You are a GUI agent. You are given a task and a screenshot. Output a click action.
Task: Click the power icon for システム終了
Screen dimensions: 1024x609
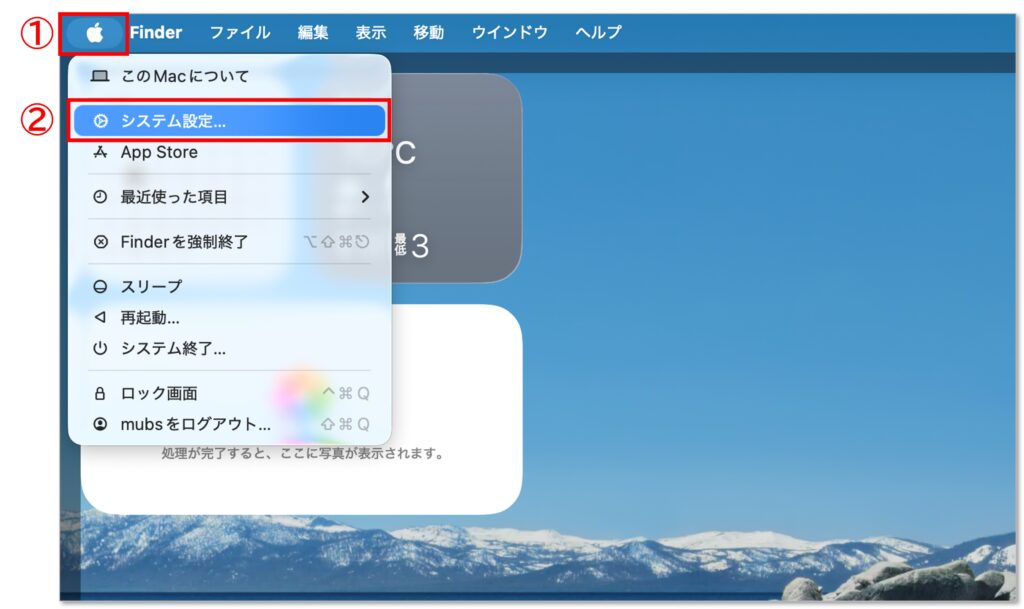(100, 349)
